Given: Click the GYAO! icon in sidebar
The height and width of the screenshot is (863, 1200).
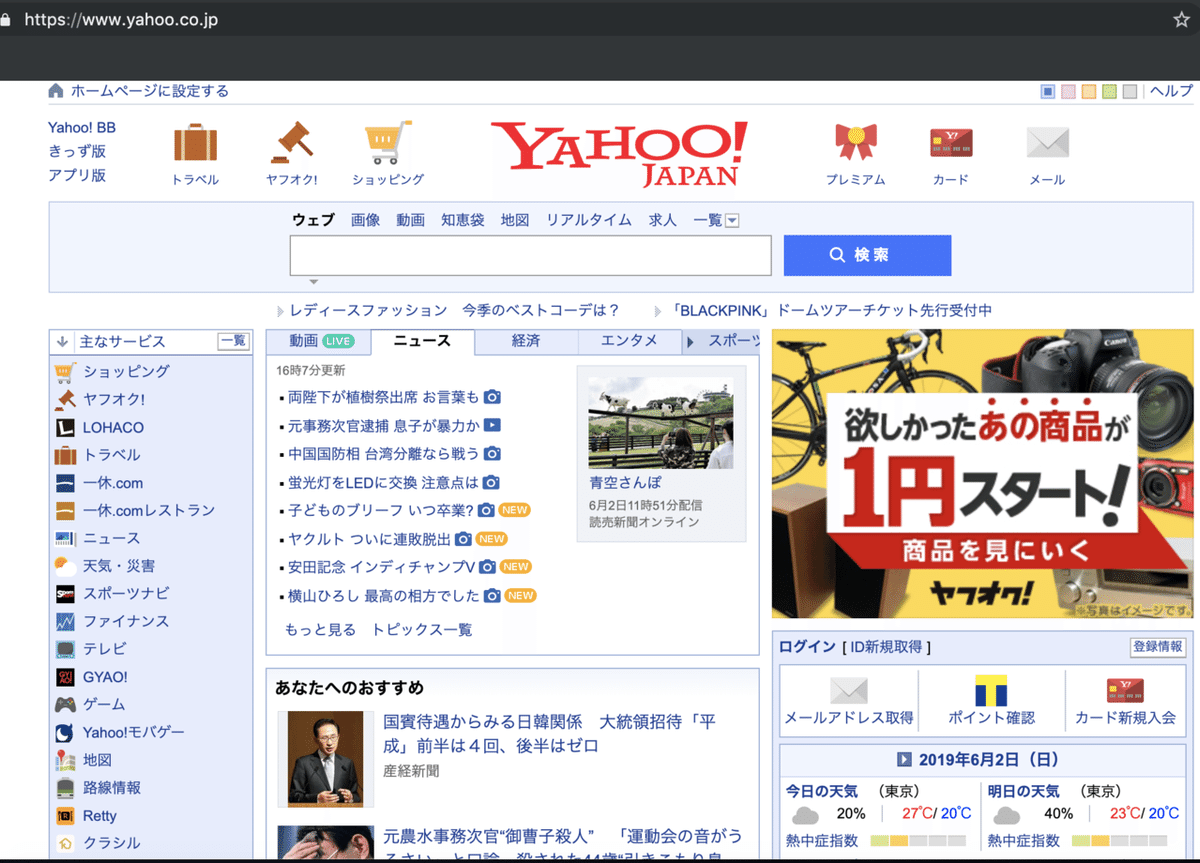Looking at the screenshot, I should click(x=65, y=677).
